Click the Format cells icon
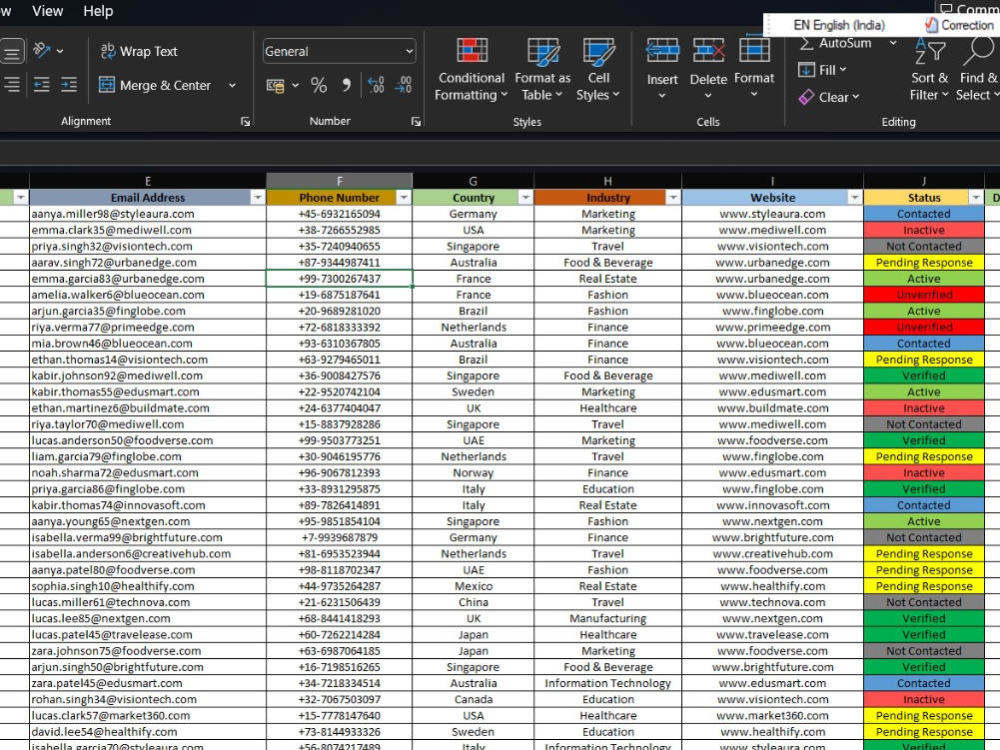Screen dimensions: 1000x750 tap(754, 50)
